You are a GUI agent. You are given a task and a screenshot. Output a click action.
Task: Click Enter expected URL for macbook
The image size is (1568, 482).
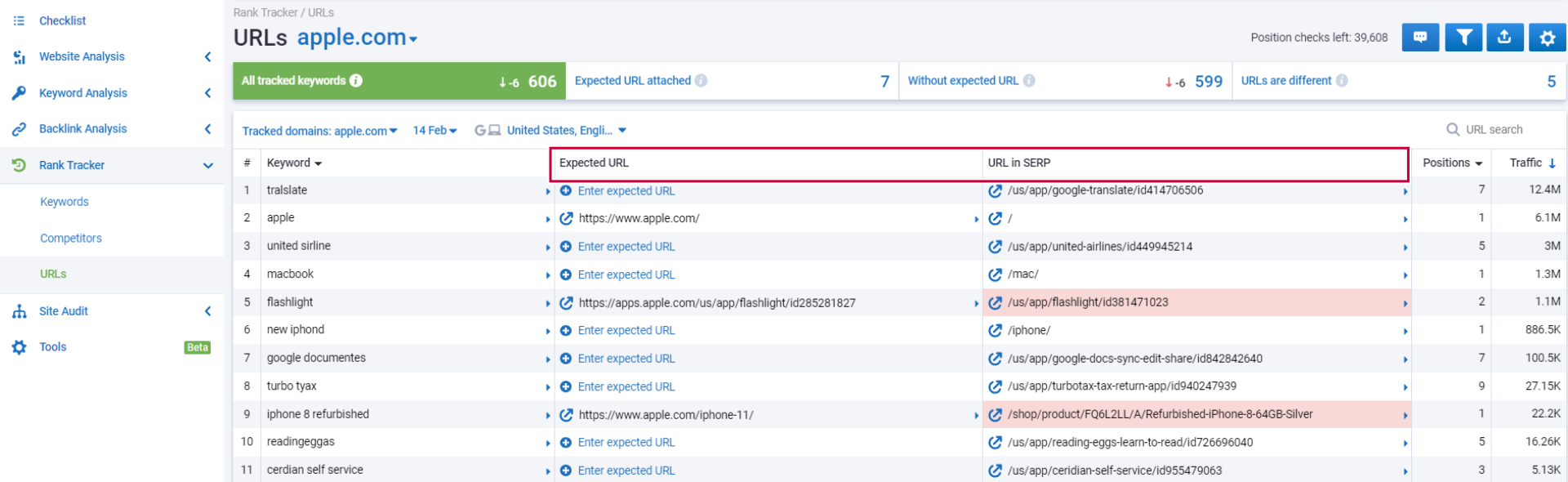626,274
